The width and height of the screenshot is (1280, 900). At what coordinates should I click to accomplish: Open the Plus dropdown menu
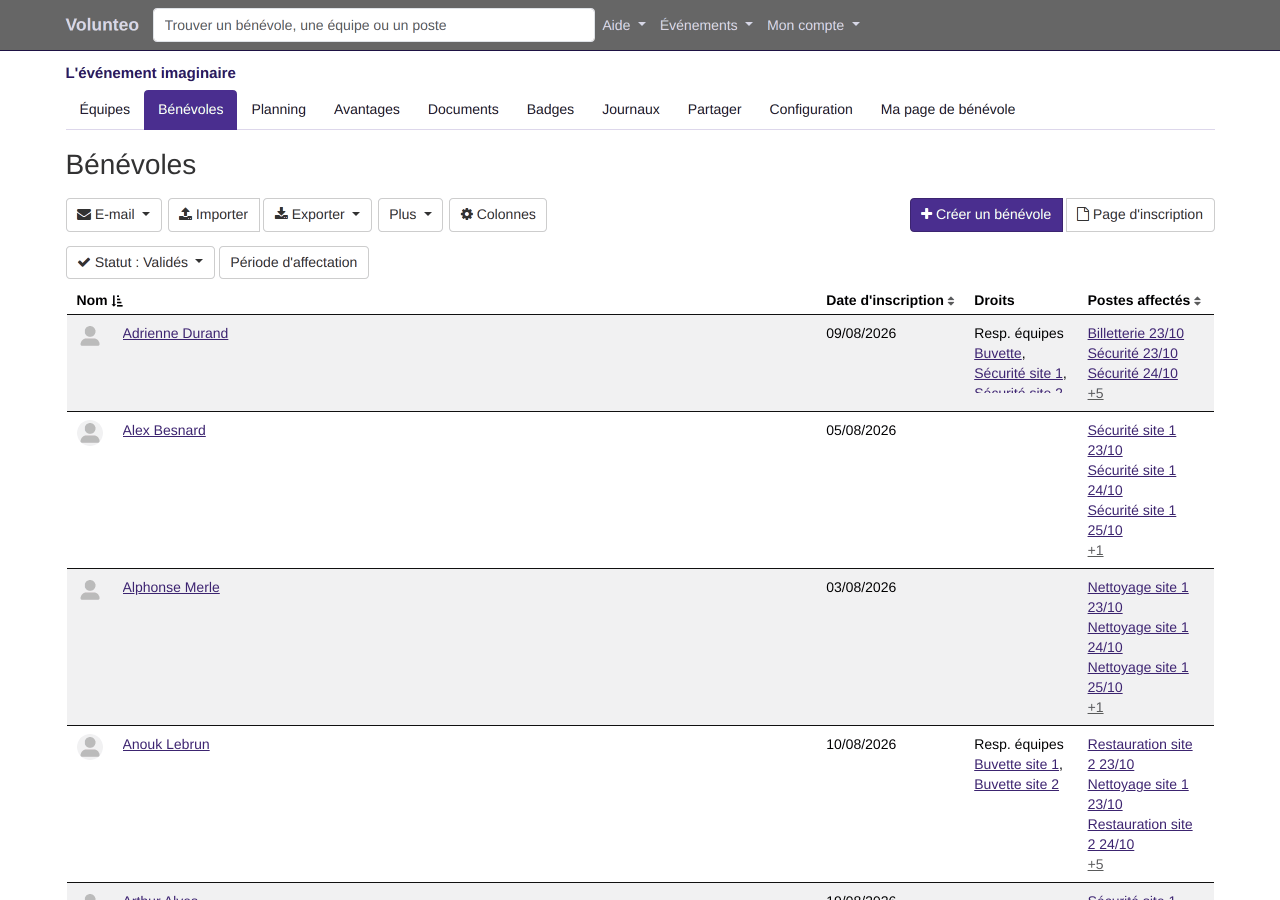[410, 215]
